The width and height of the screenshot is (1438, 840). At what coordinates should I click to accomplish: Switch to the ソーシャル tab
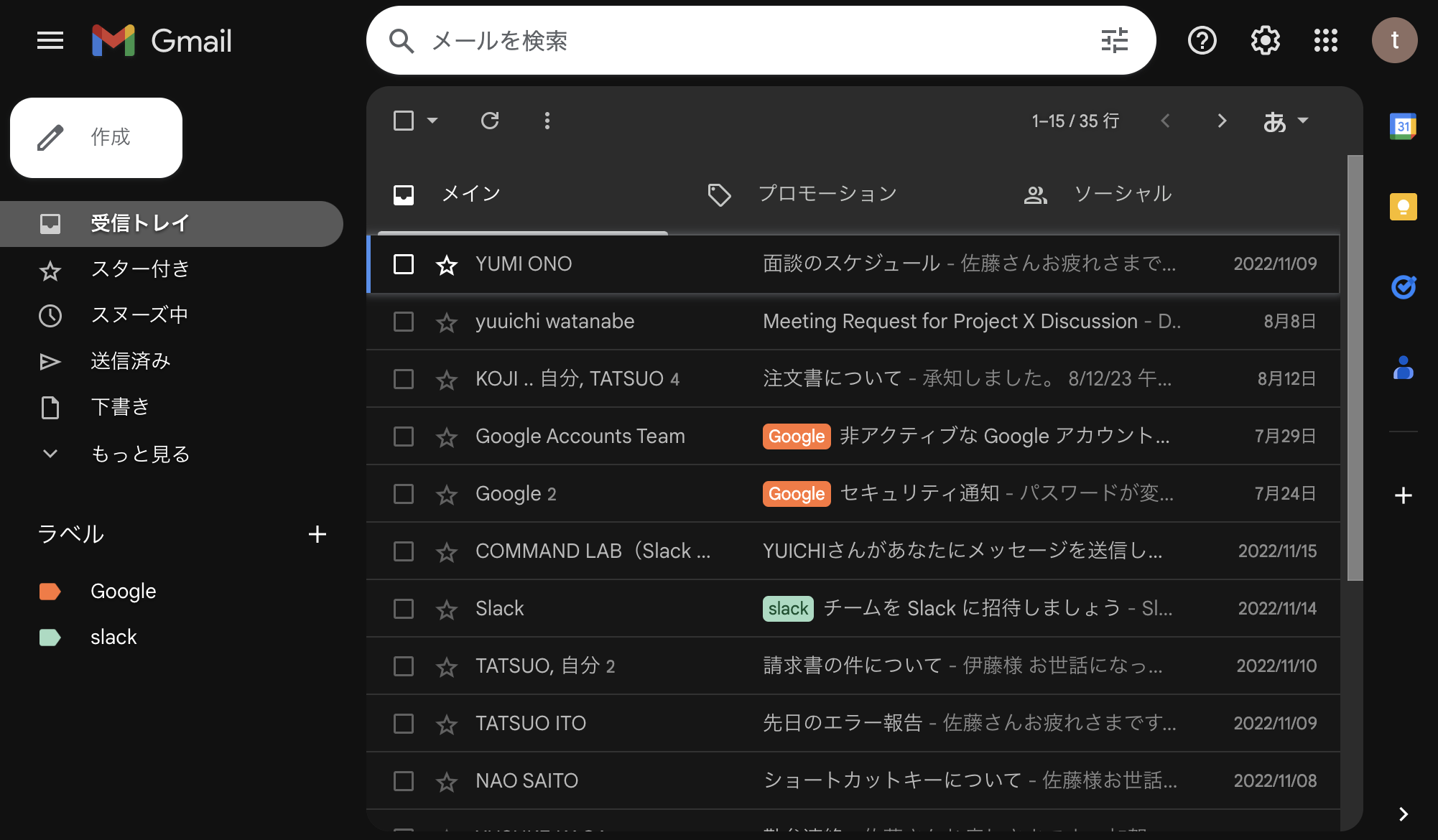tap(1122, 193)
